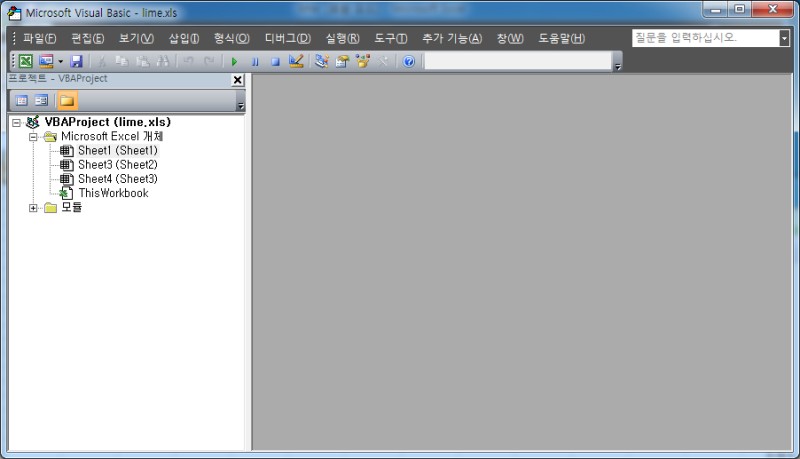Open the 창(W) menu
The image size is (800, 459).
510,38
